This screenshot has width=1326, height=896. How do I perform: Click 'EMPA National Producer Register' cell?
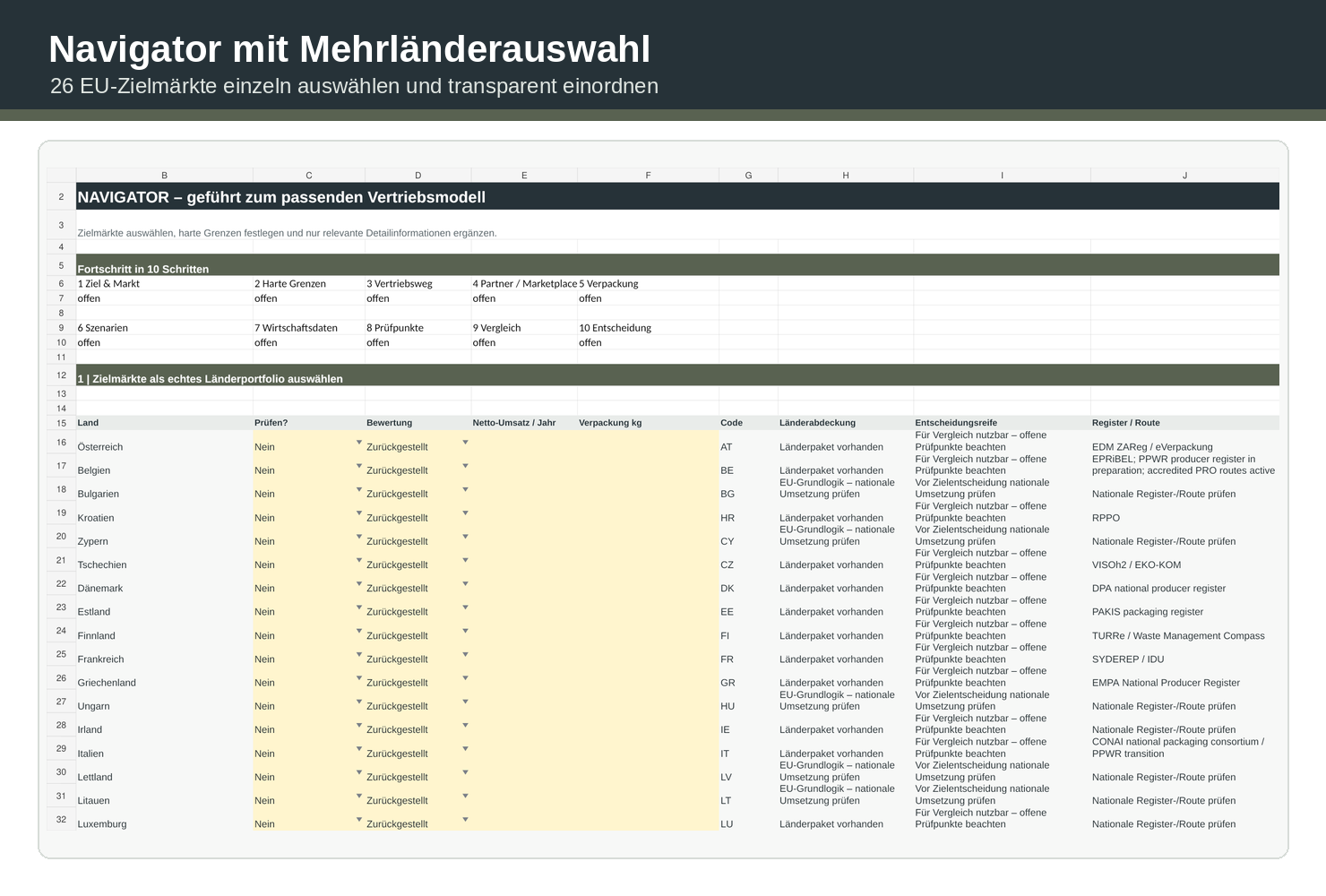tap(1184, 677)
